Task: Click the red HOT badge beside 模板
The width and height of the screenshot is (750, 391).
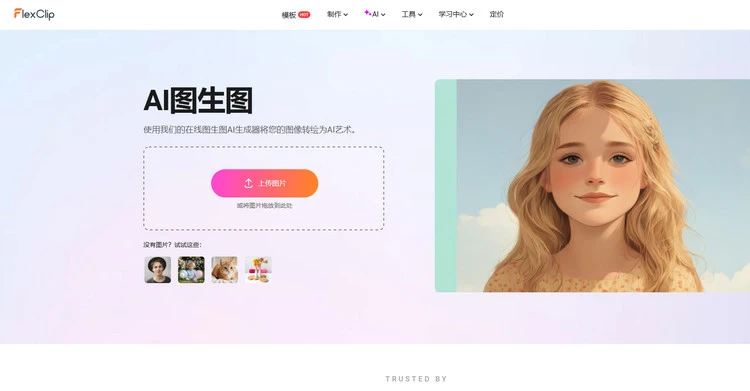Action: click(x=304, y=15)
